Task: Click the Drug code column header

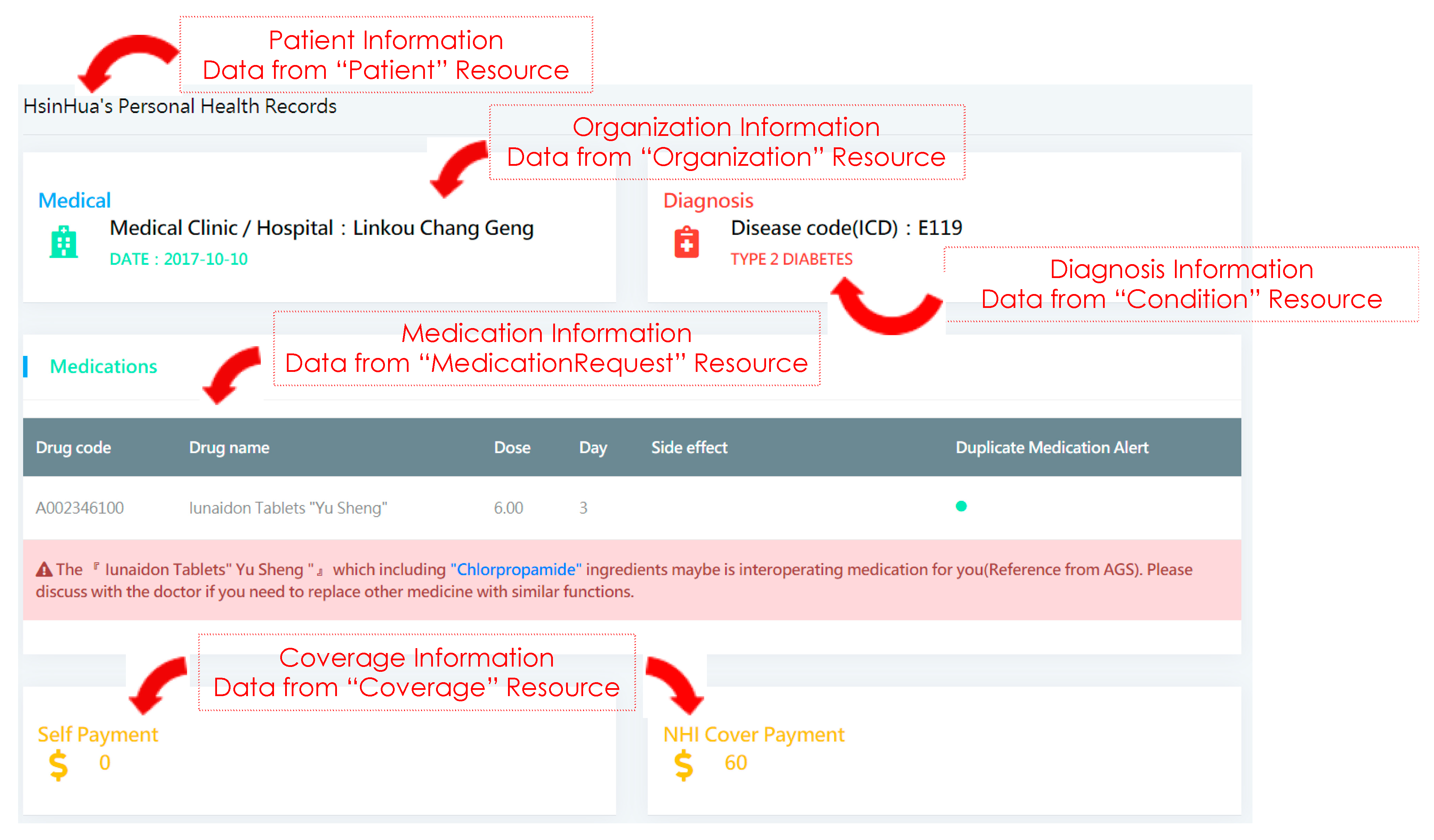Action: point(73,448)
